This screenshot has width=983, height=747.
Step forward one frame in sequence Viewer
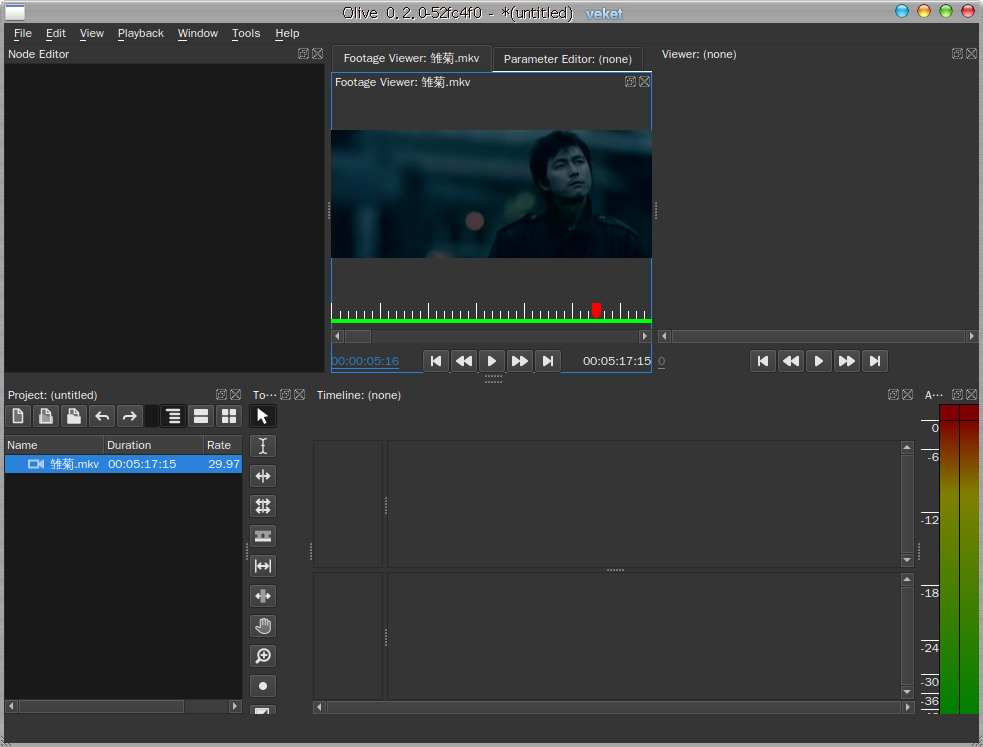click(x=847, y=361)
